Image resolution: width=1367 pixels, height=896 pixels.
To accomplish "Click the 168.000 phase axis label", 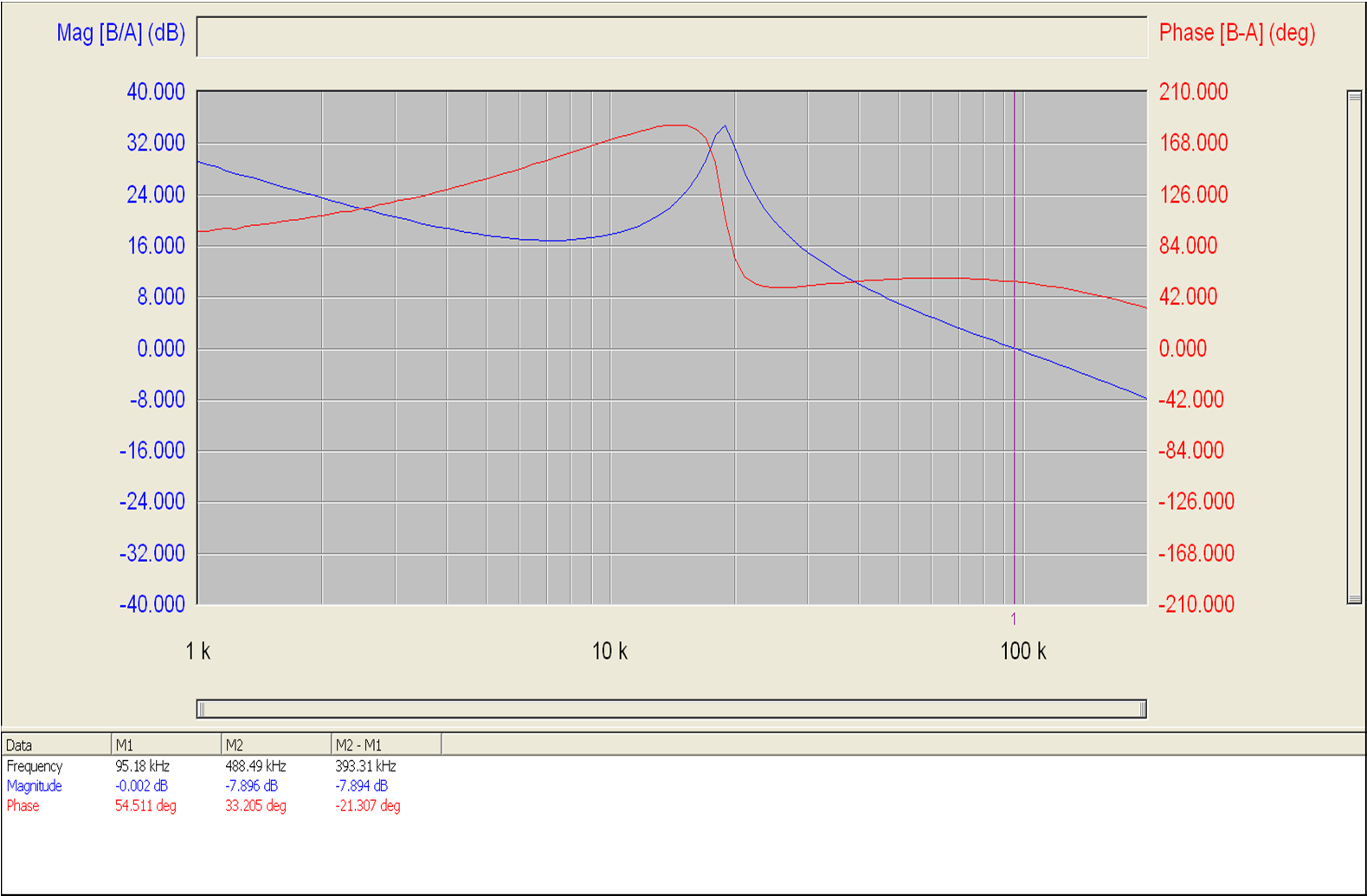I will click(x=1194, y=143).
